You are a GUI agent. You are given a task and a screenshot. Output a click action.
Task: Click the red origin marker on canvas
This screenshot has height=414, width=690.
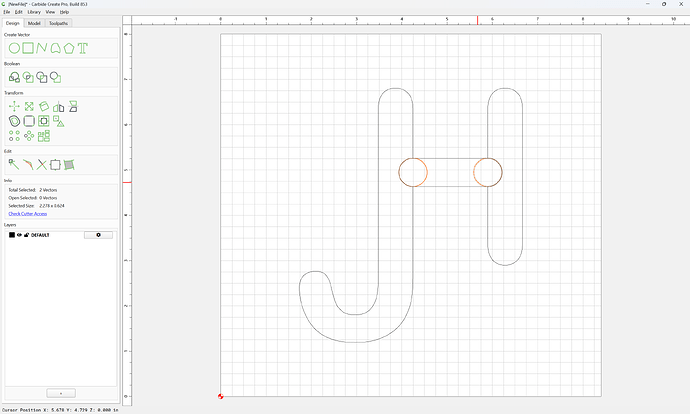click(x=220, y=396)
